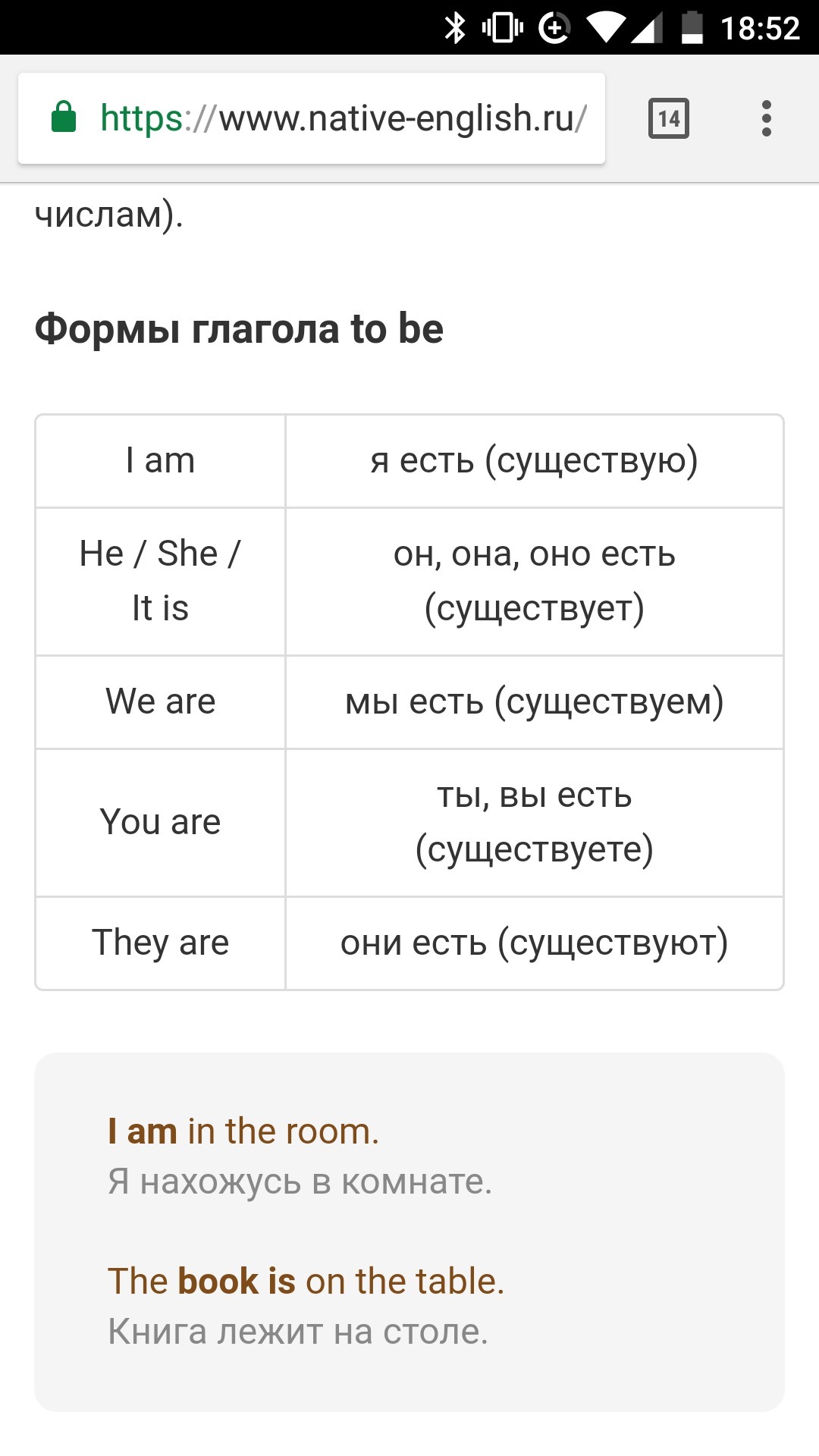Screen dimensions: 819x1456
Task: Tap the vibrate mode status icon
Action: click(503, 28)
